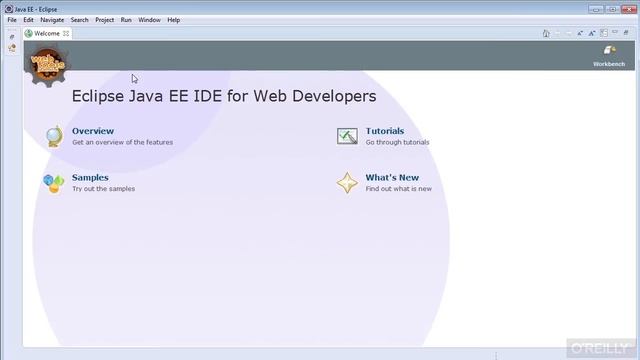Click the Samples colored spheres icon
Viewport: 640px width, 360px height.
[x=54, y=183]
